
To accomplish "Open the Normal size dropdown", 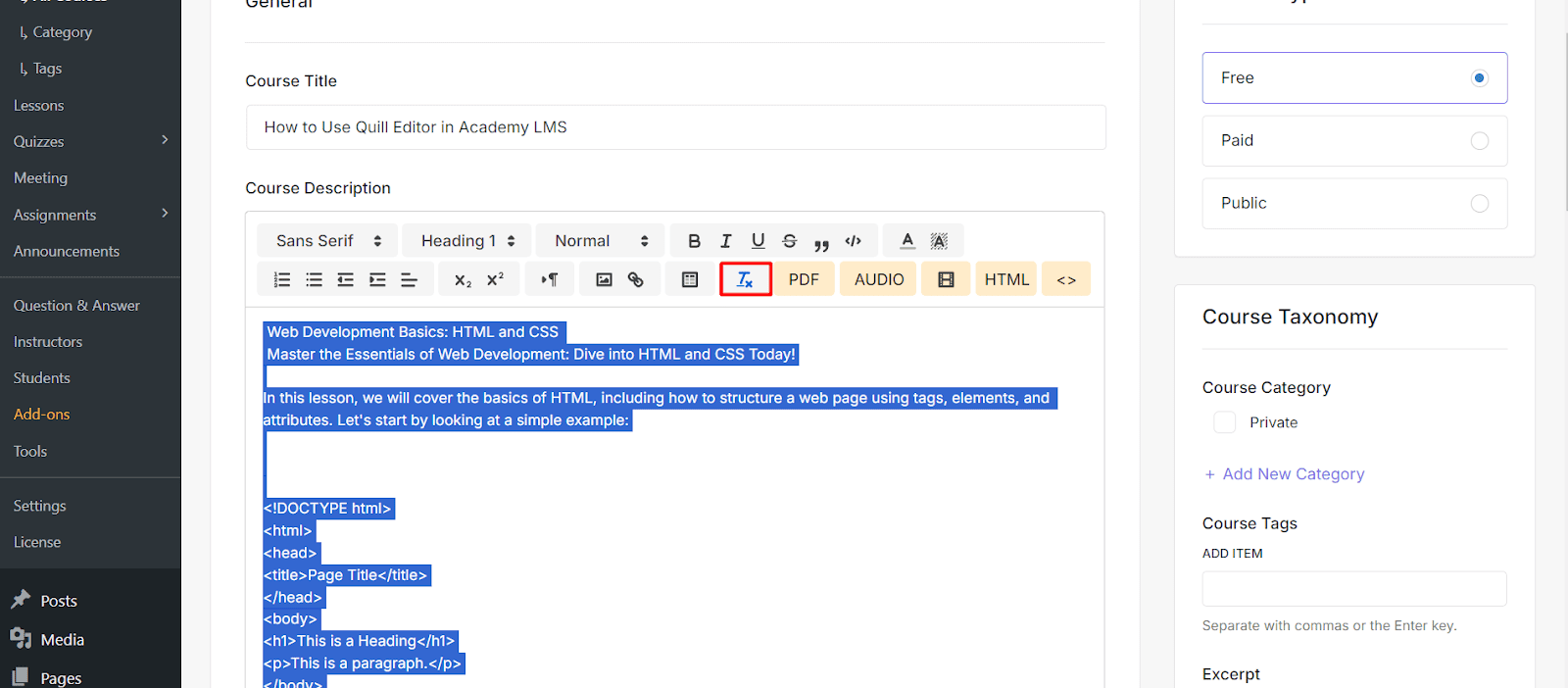I will 601,241.
